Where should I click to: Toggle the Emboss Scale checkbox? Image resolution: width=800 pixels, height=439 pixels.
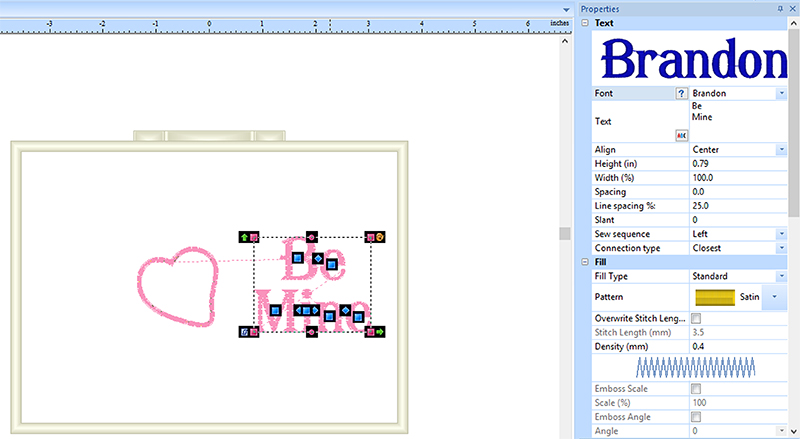[696, 388]
